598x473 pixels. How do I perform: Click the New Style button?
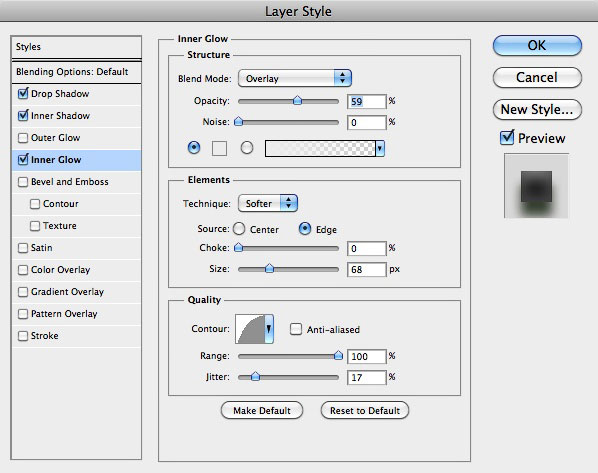(537, 109)
